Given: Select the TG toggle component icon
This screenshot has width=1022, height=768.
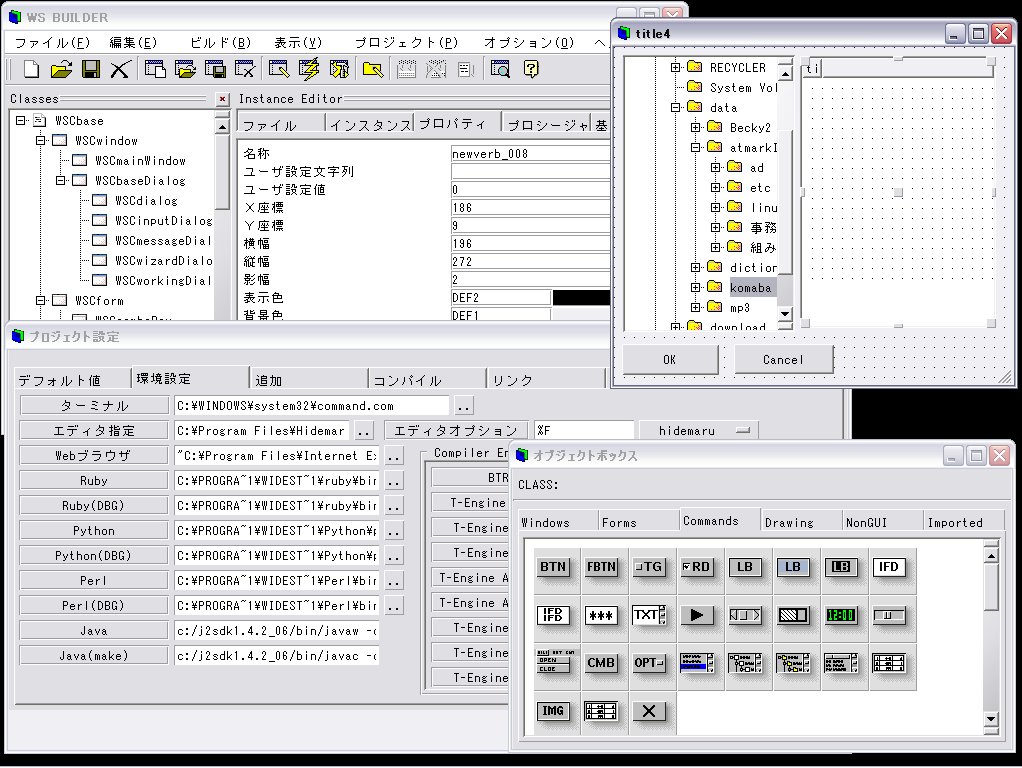Looking at the screenshot, I should 649,566.
